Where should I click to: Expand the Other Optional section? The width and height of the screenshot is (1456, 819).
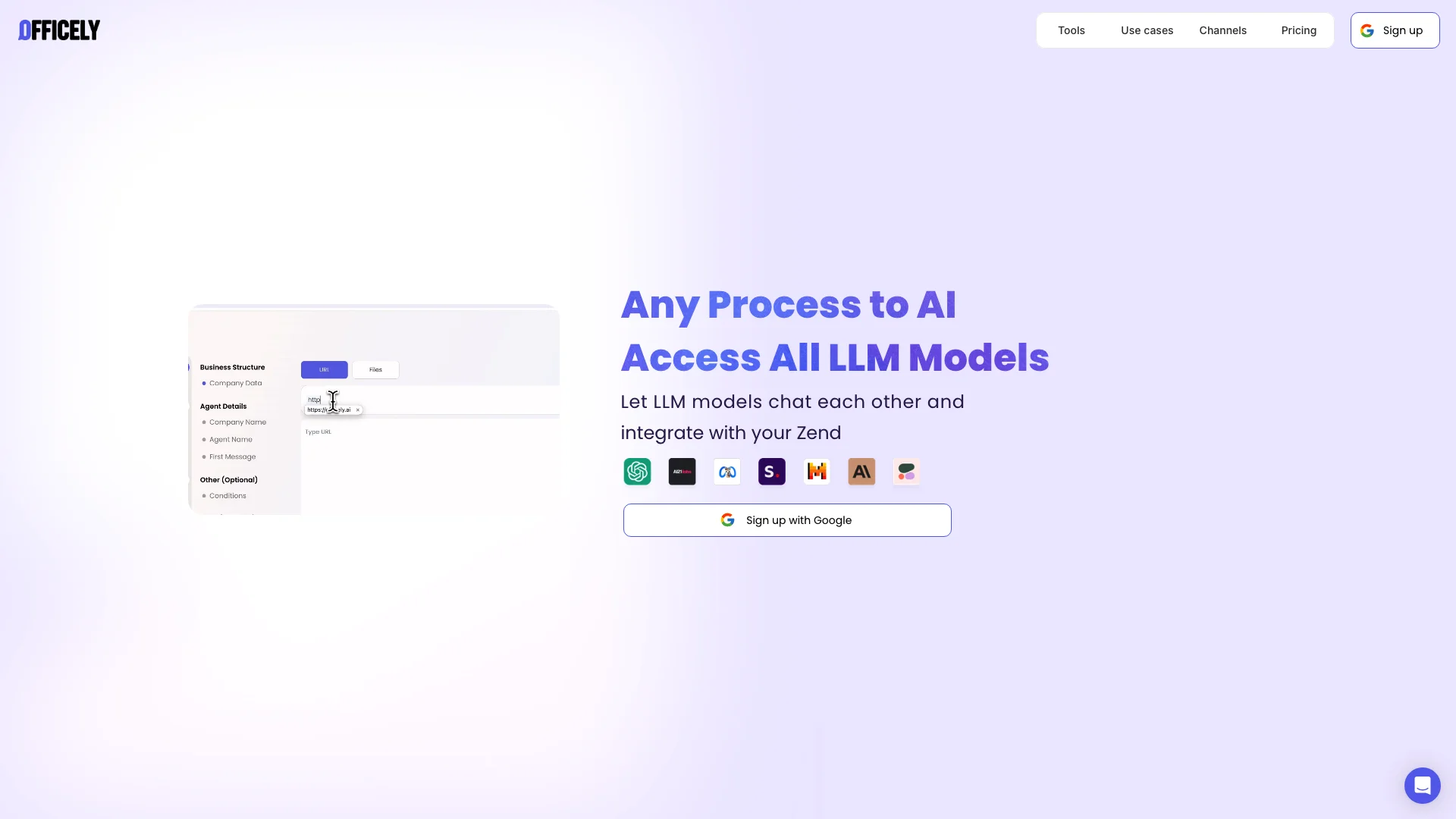(x=229, y=479)
